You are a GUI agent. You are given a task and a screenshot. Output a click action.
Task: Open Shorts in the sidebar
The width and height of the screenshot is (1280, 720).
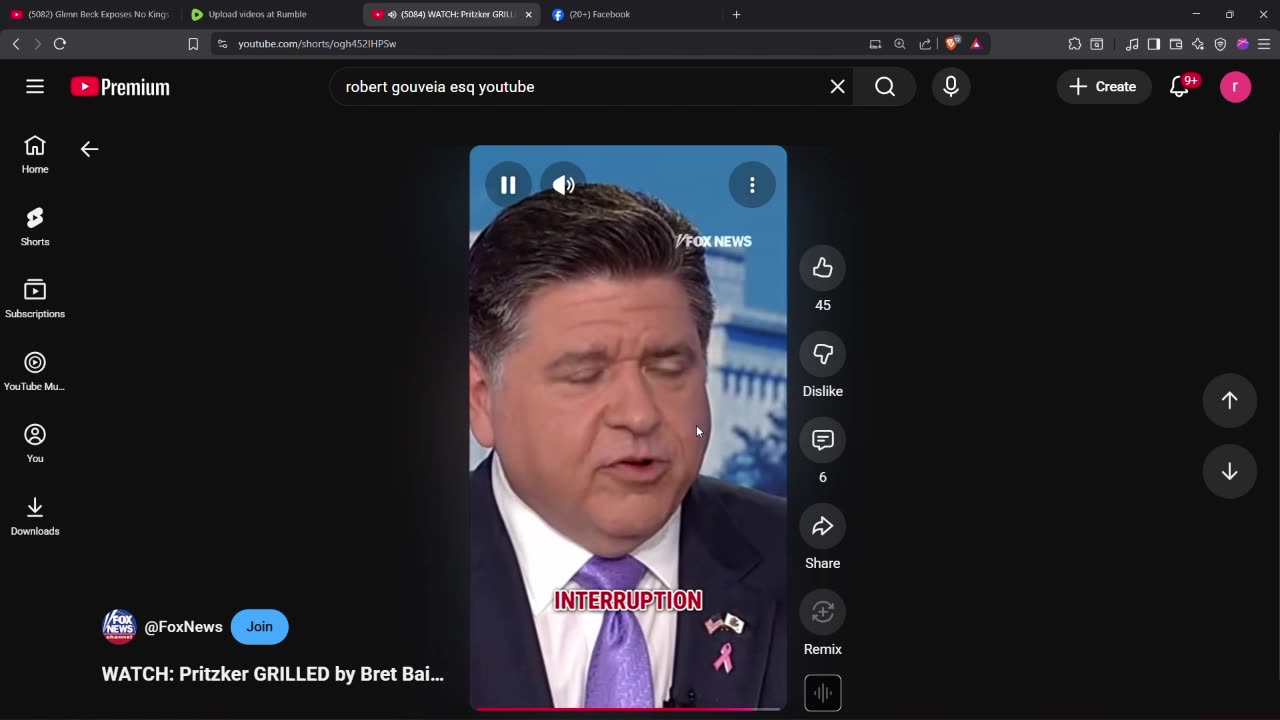[x=35, y=227]
